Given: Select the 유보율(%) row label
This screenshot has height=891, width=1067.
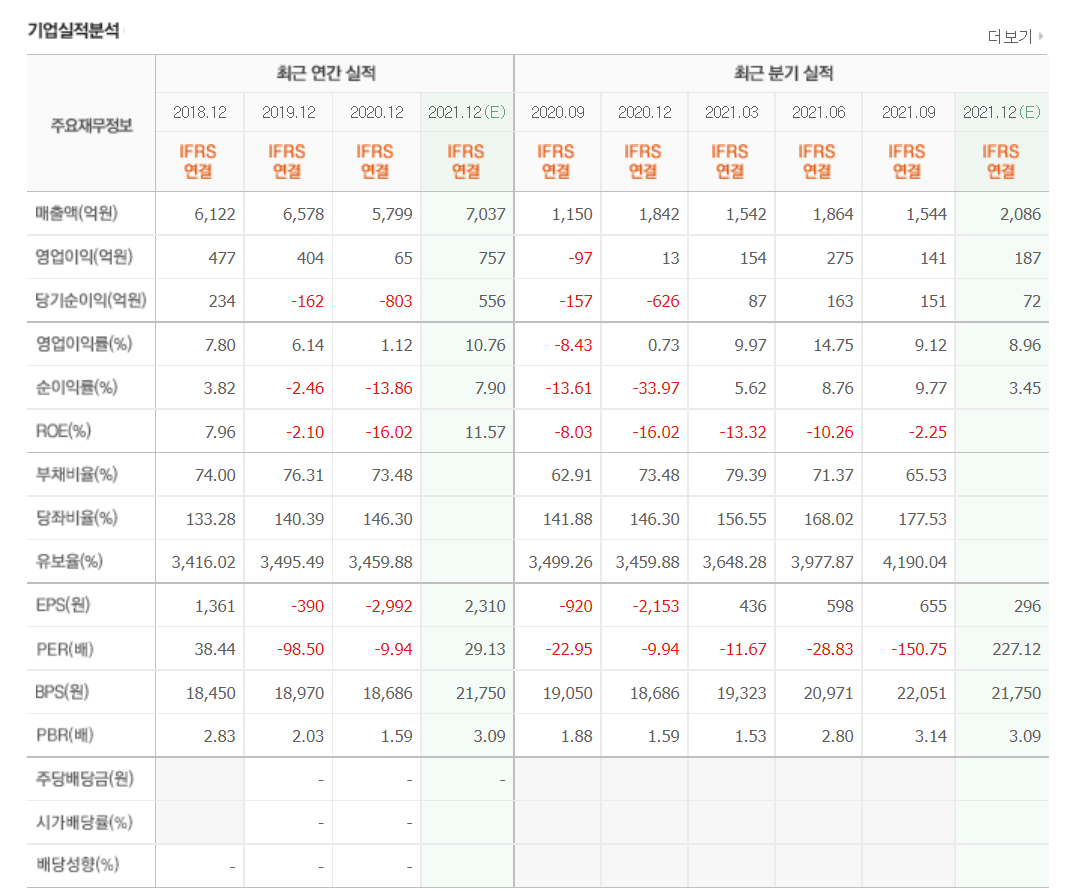Looking at the screenshot, I should 69,562.
